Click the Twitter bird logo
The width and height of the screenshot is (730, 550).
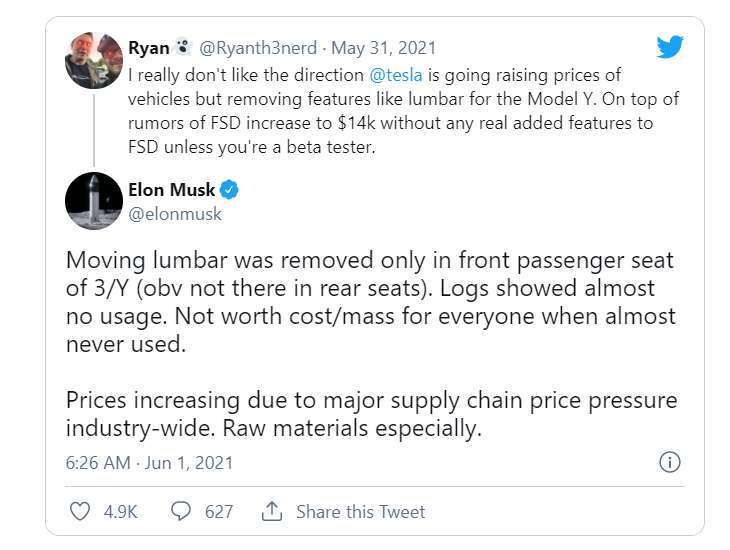point(669,47)
